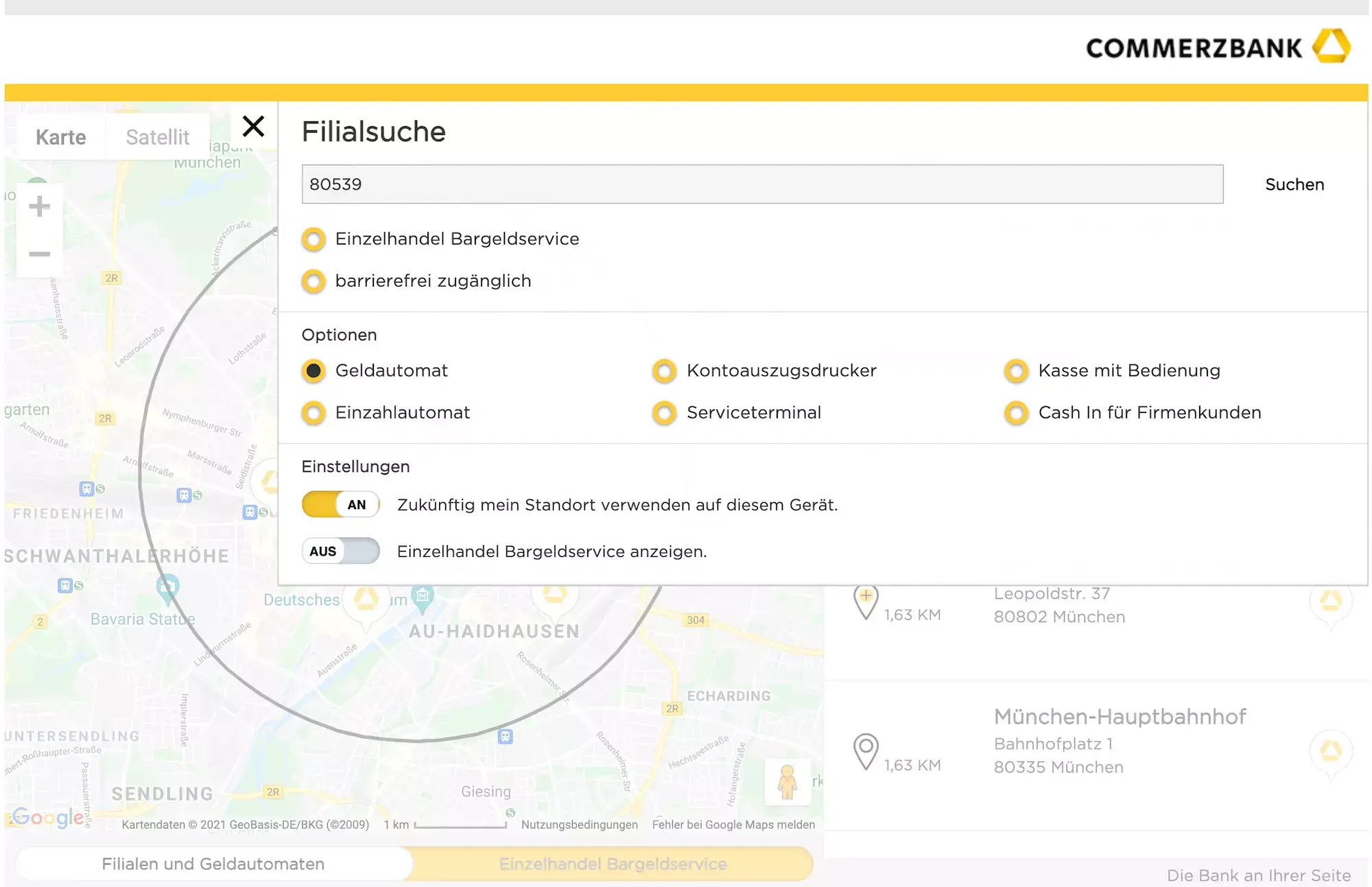1372x887 pixels.
Task: Click the Bahnhofplatz 1 address text
Action: point(1053,744)
